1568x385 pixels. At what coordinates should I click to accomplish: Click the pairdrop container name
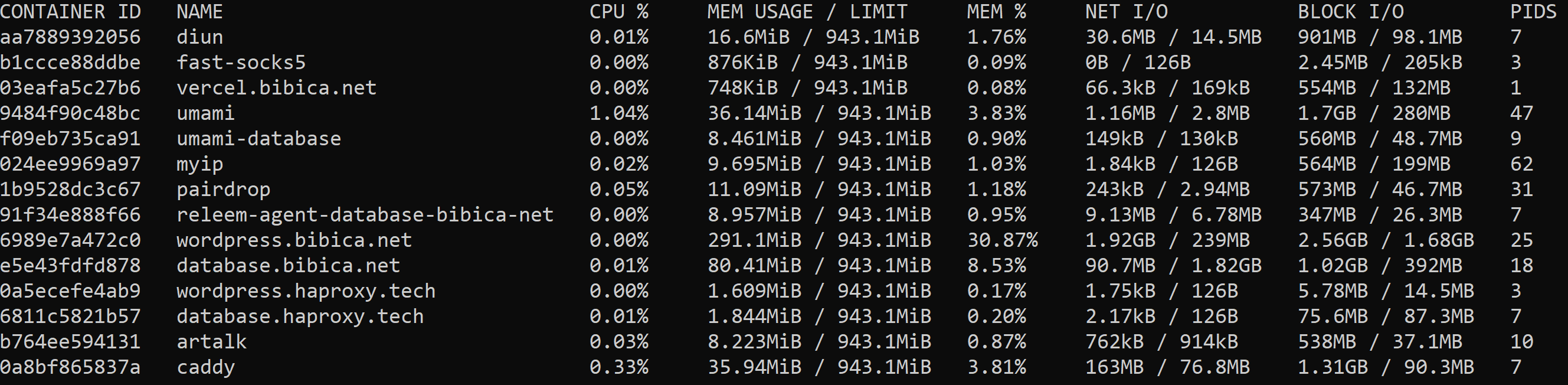point(224,190)
